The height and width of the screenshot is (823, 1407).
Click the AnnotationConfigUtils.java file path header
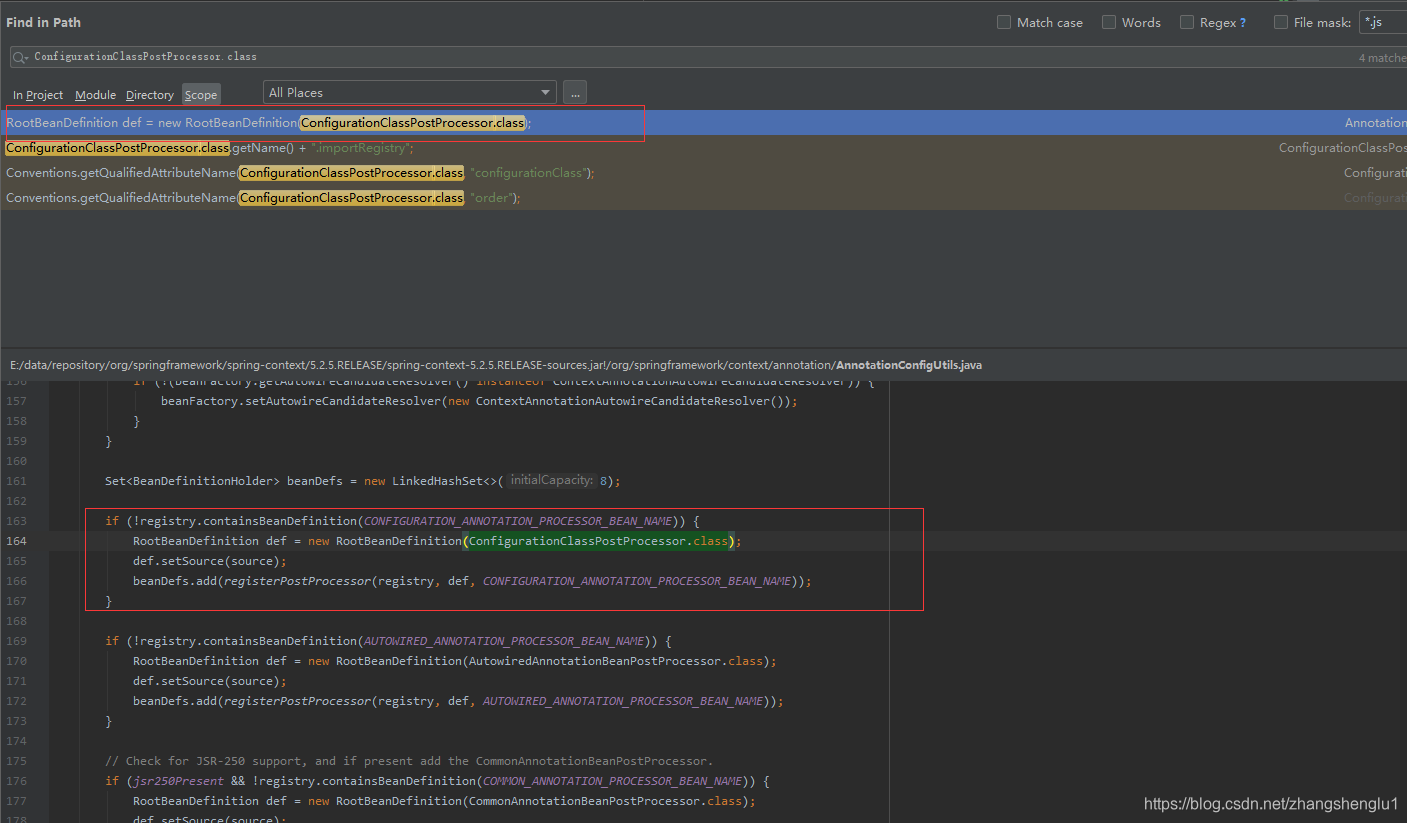tap(496, 365)
